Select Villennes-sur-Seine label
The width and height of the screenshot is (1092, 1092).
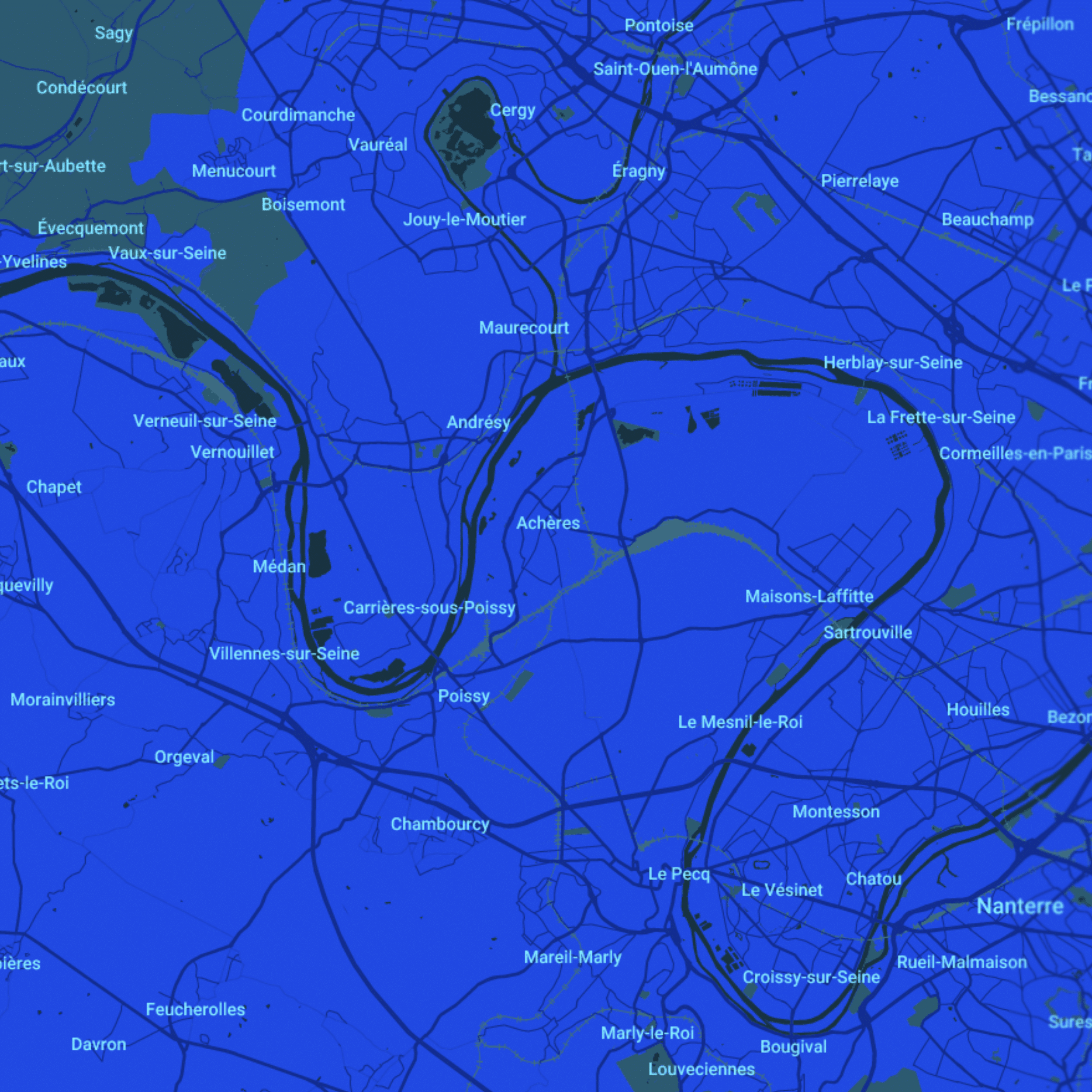(x=284, y=654)
